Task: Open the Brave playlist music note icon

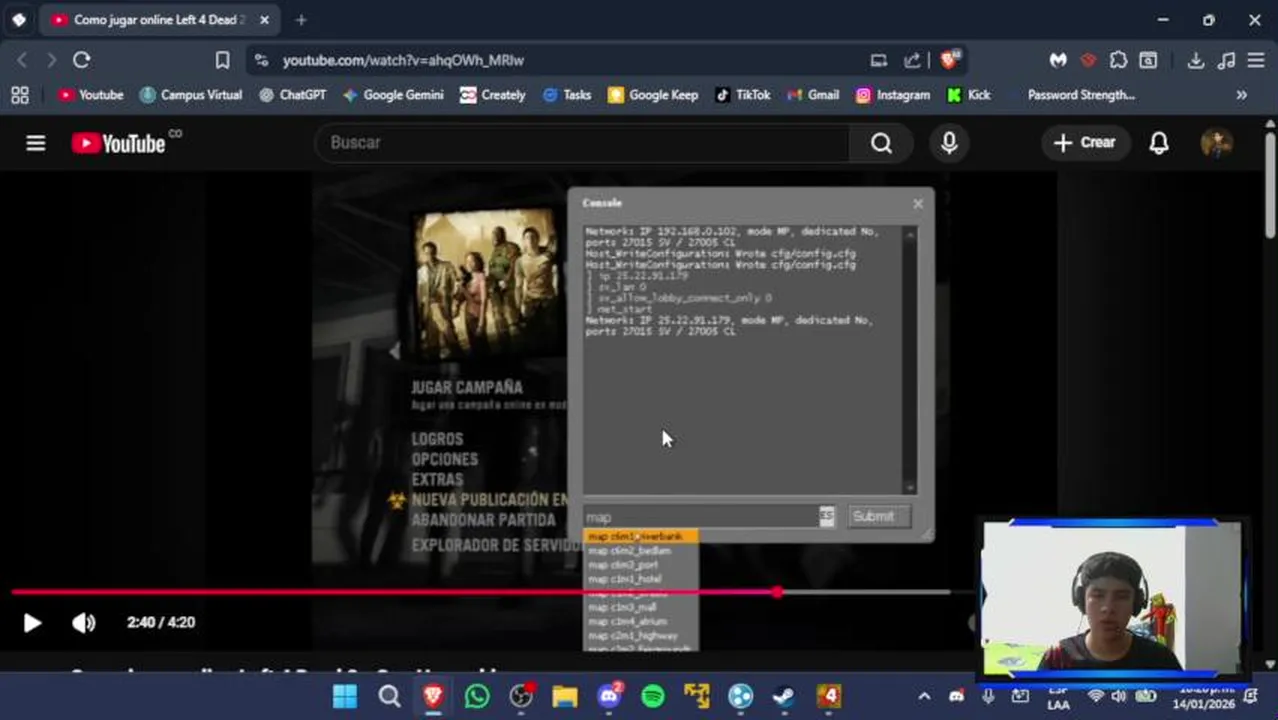Action: [x=1226, y=60]
